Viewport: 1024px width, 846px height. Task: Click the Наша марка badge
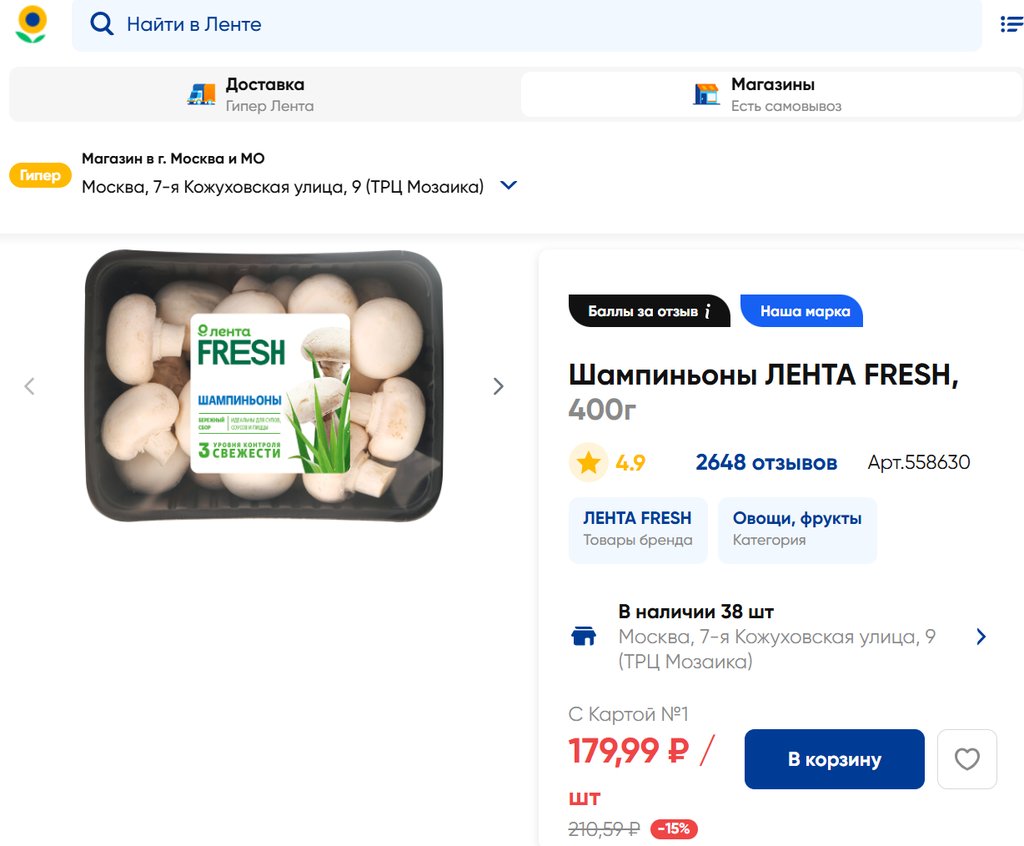[804, 311]
